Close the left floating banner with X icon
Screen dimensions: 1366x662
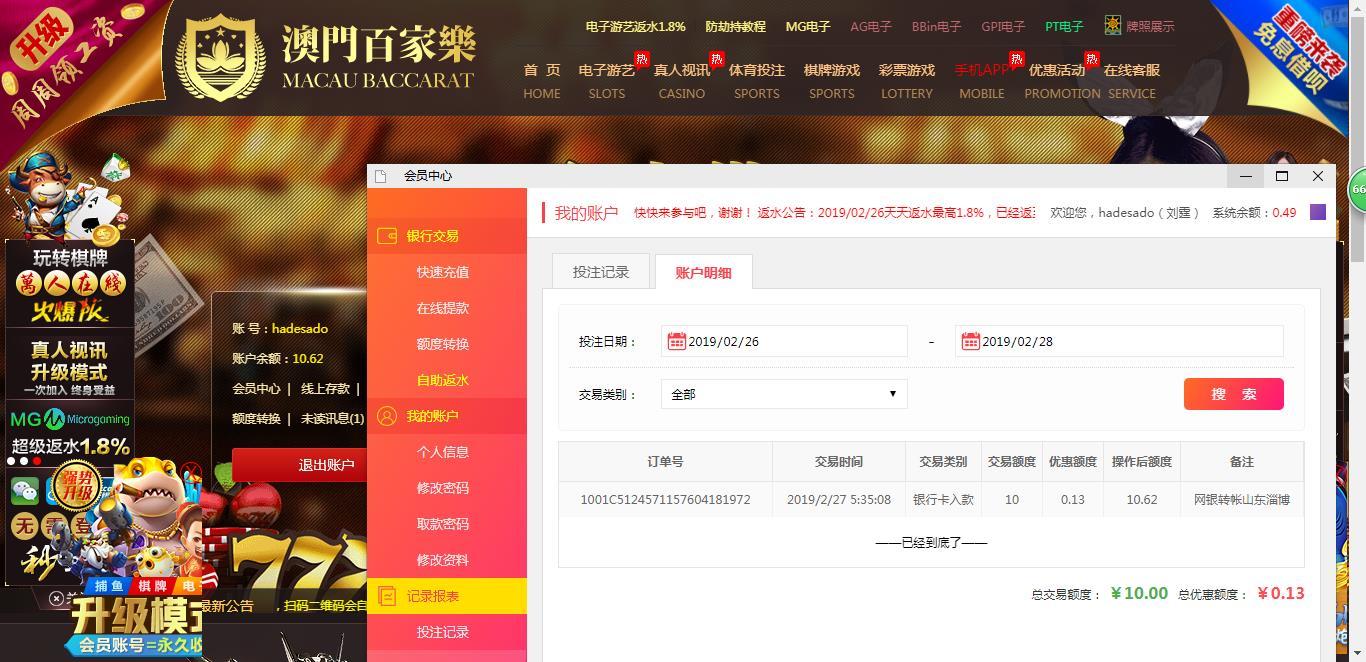(x=56, y=598)
